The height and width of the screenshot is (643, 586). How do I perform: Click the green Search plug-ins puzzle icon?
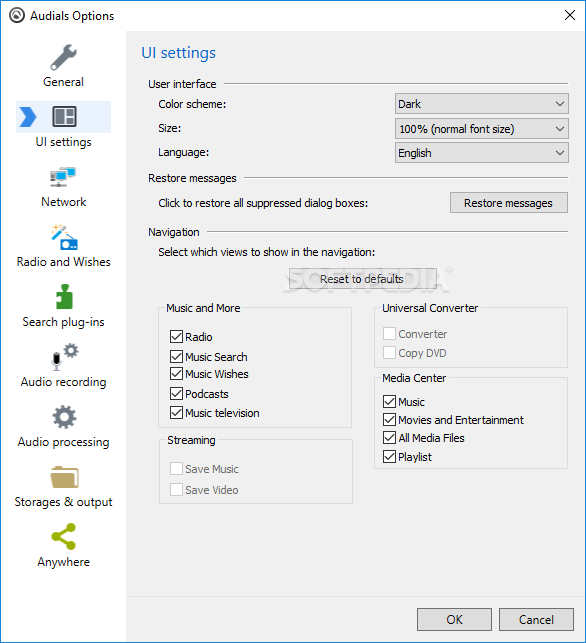click(x=64, y=296)
